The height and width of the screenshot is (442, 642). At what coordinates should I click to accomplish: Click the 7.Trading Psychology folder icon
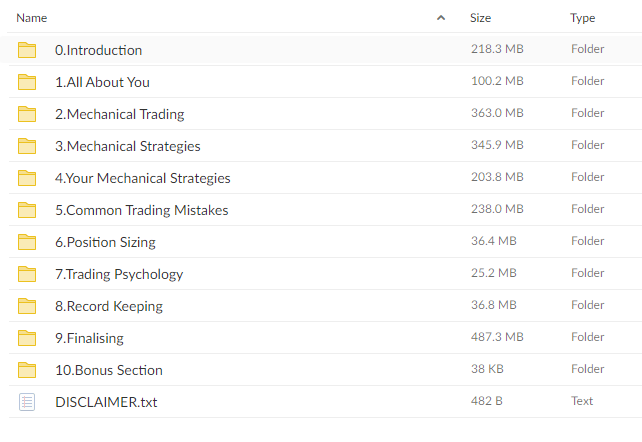coord(27,274)
